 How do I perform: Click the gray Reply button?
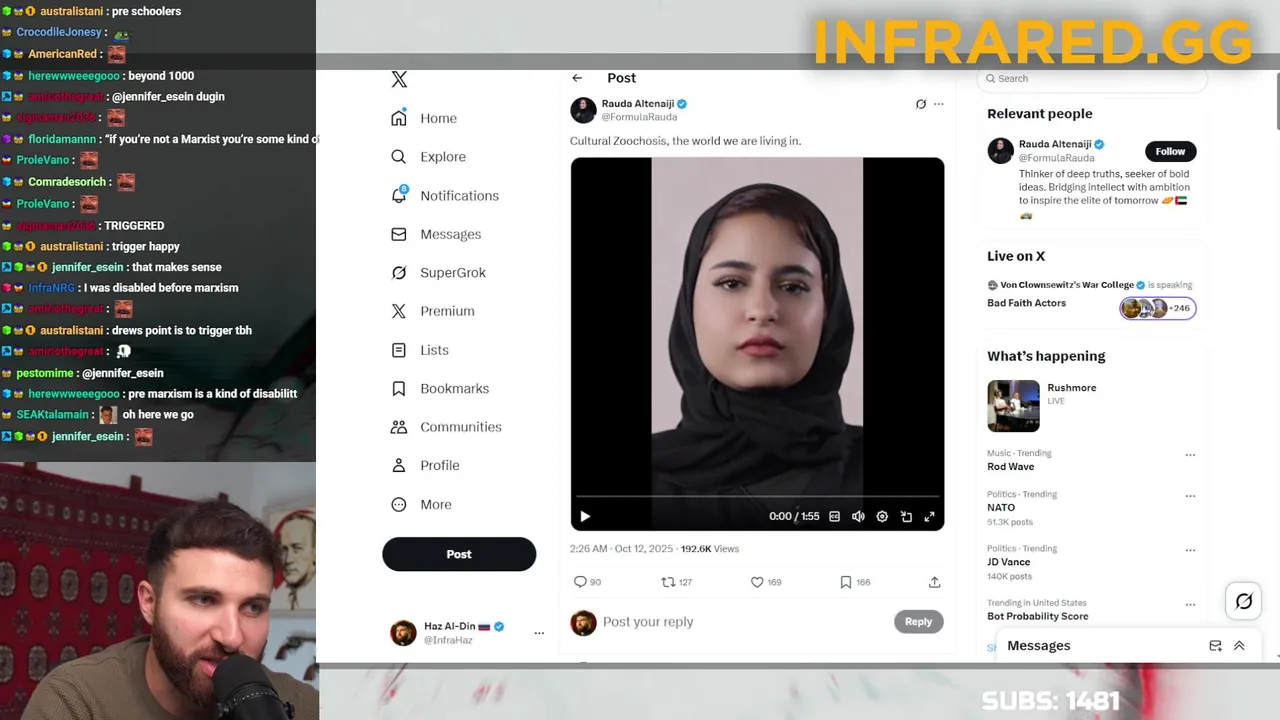pos(918,622)
